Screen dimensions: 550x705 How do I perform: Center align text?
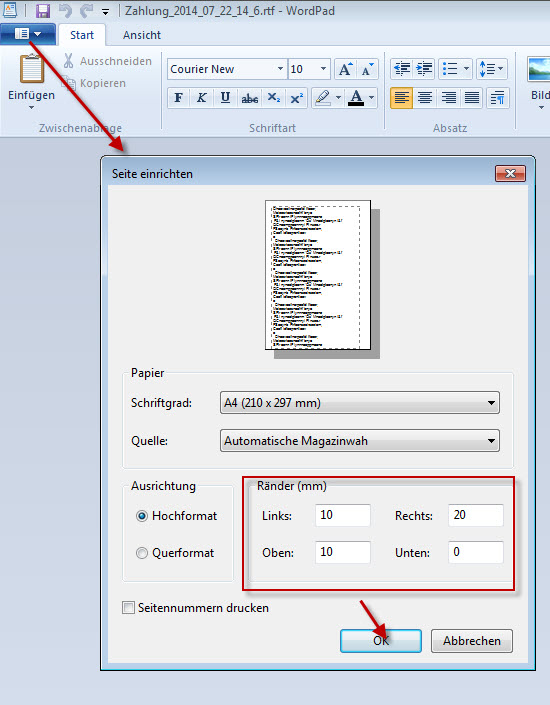(425, 98)
